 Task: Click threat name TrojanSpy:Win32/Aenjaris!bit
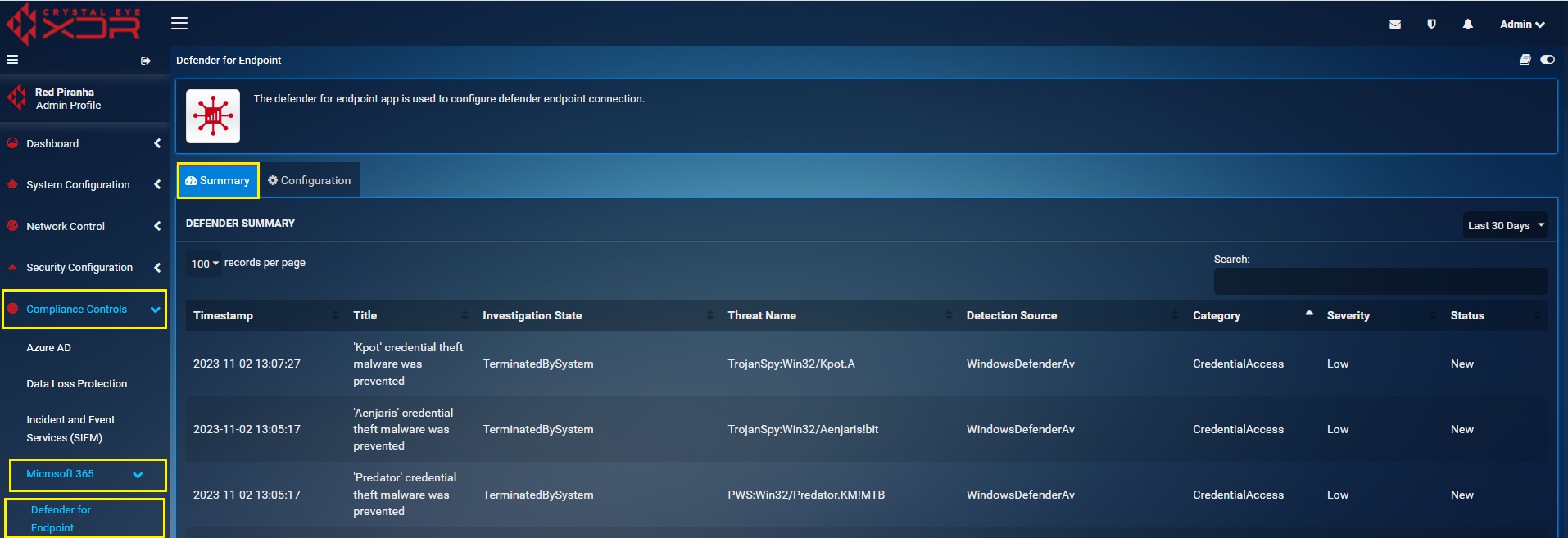click(x=803, y=429)
